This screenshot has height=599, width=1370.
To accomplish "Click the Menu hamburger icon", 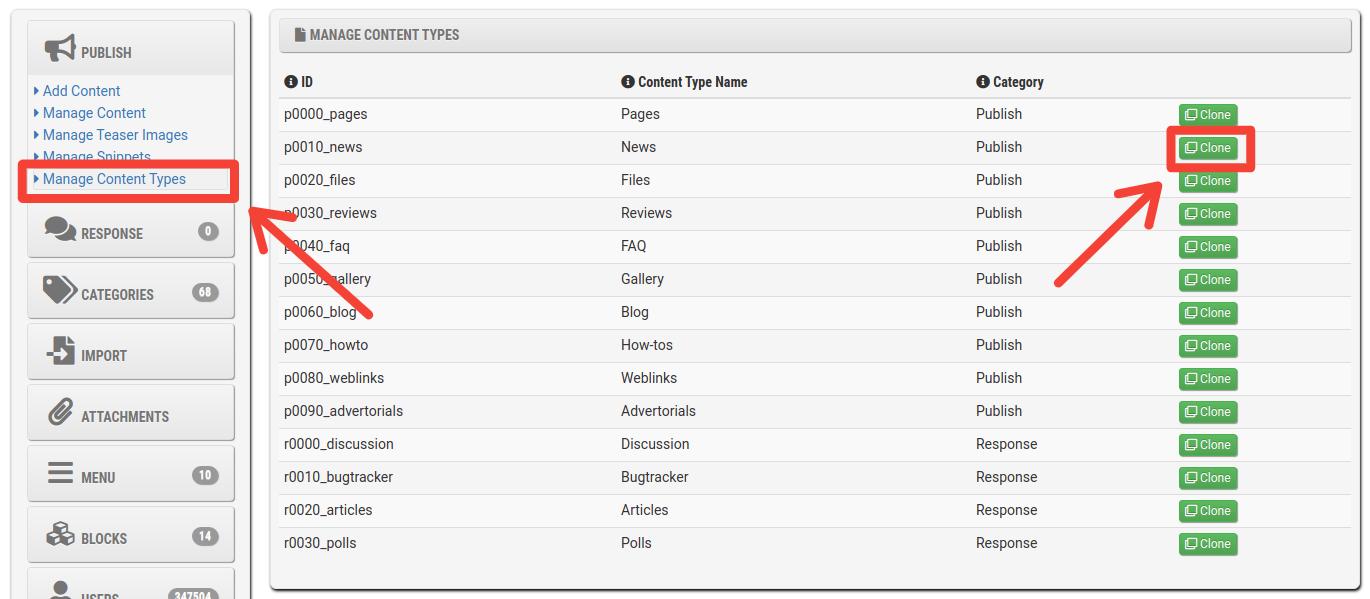I will tap(60, 473).
